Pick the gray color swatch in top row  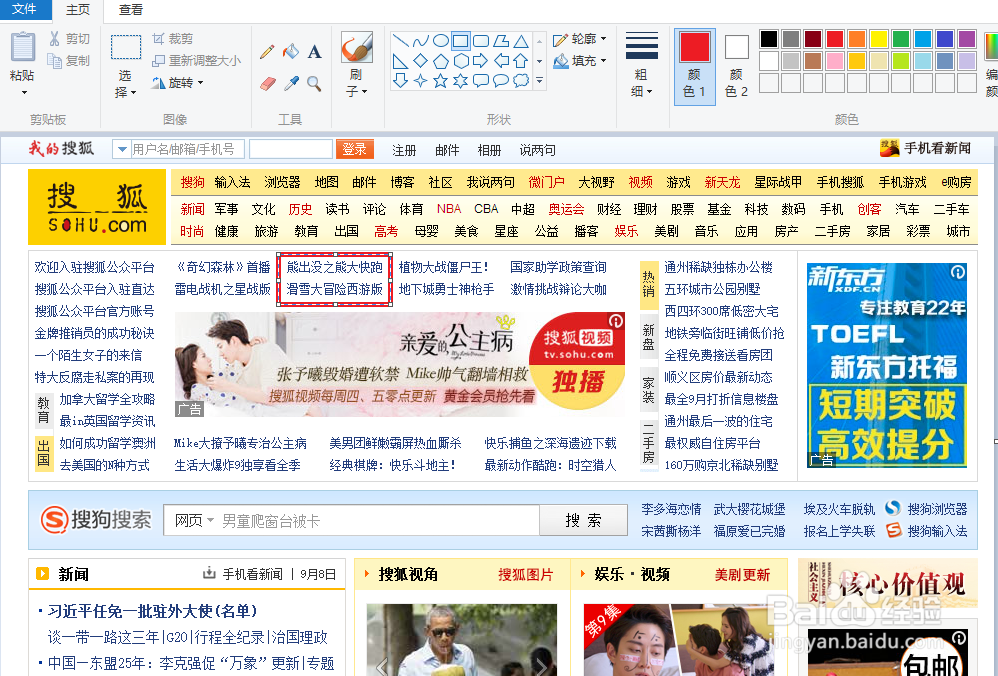click(x=791, y=39)
